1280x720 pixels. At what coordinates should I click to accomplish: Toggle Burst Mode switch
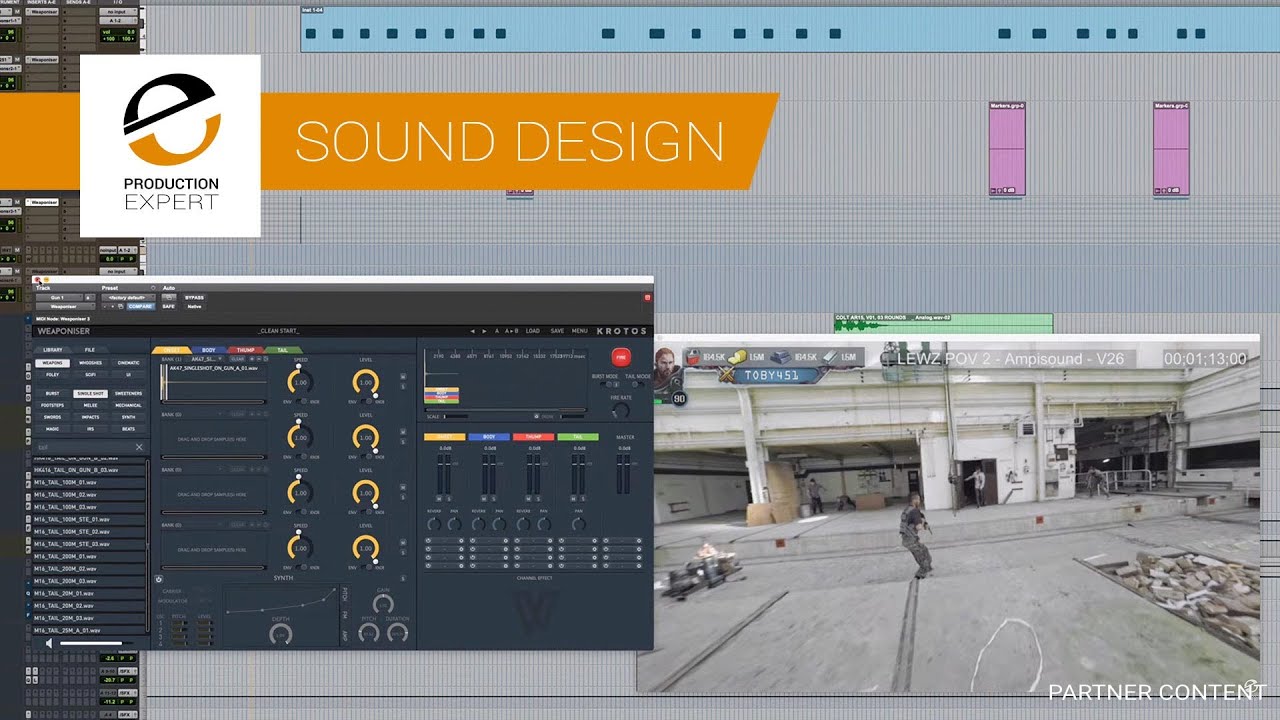[x=606, y=384]
